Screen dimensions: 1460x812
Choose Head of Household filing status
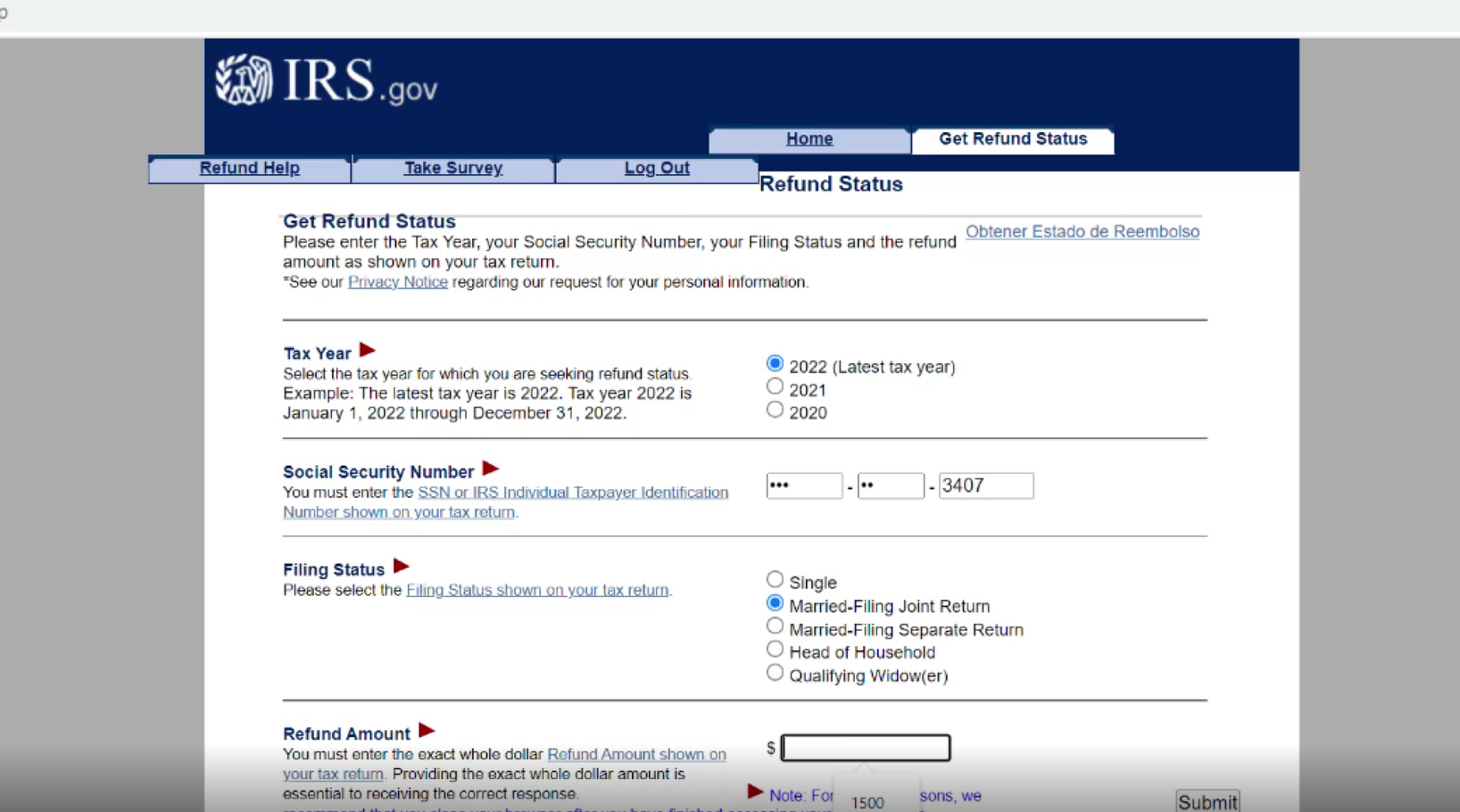[775, 649]
